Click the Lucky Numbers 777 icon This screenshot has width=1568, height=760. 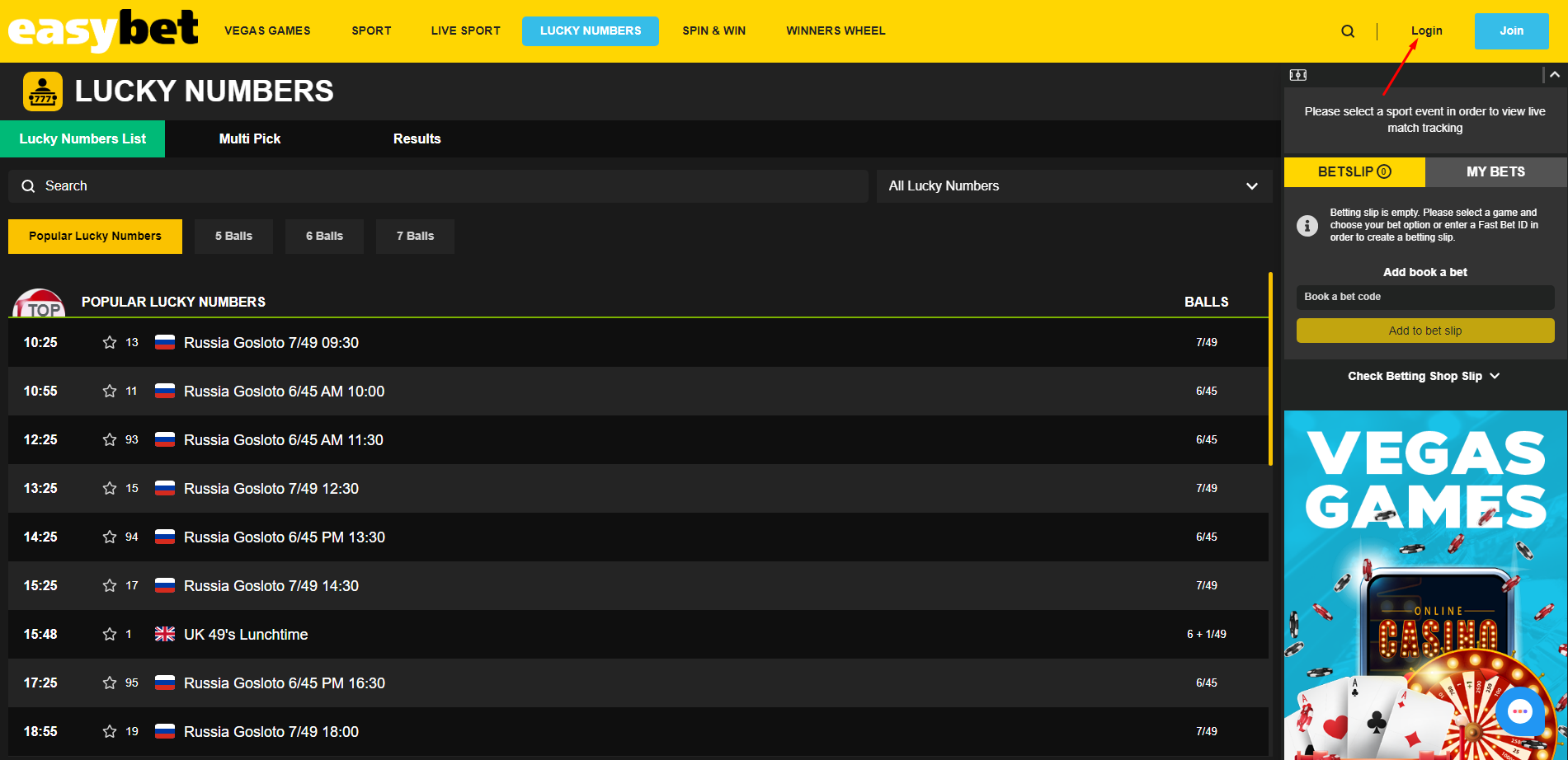[x=43, y=91]
